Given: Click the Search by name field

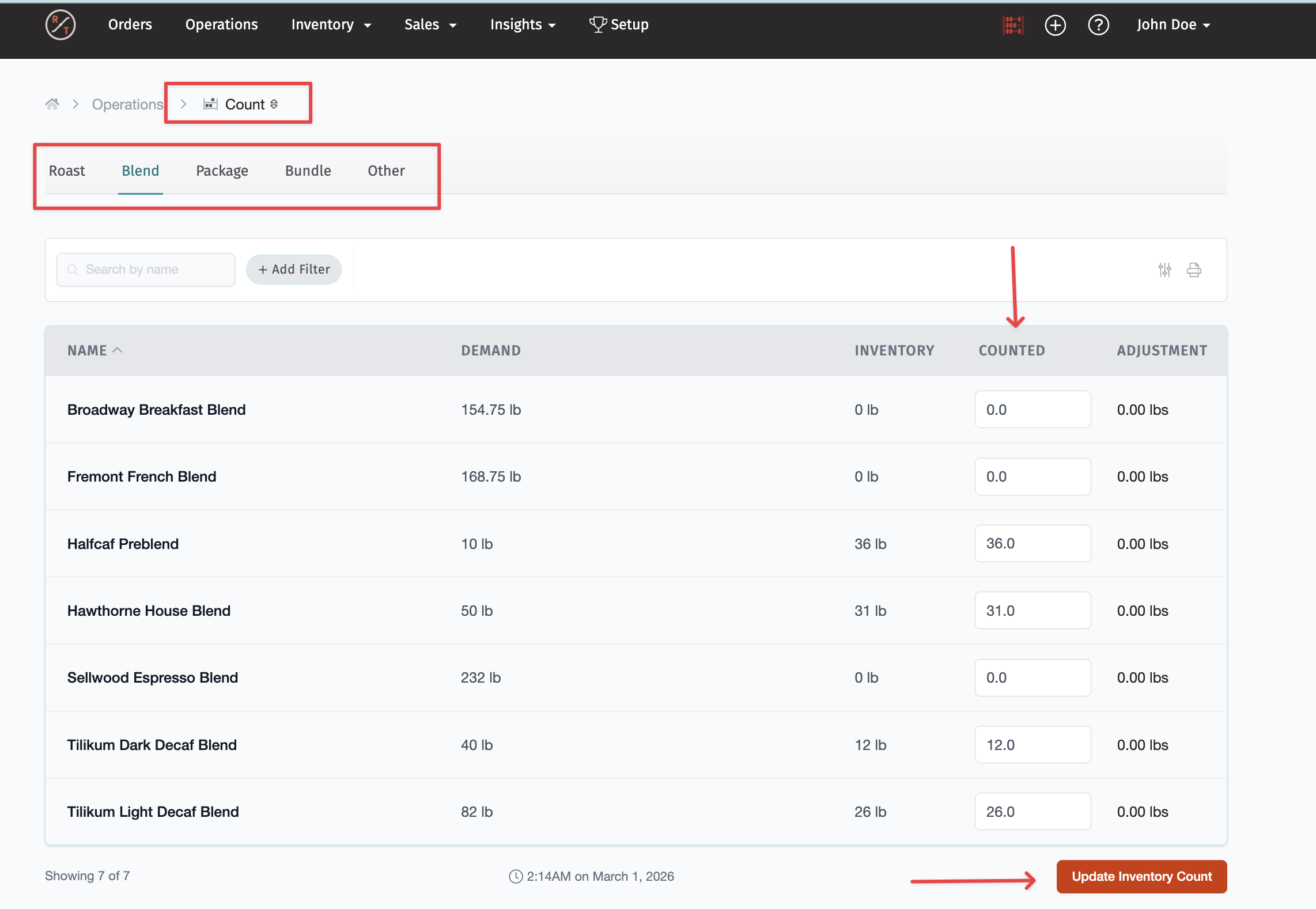Looking at the screenshot, I should [x=146, y=270].
